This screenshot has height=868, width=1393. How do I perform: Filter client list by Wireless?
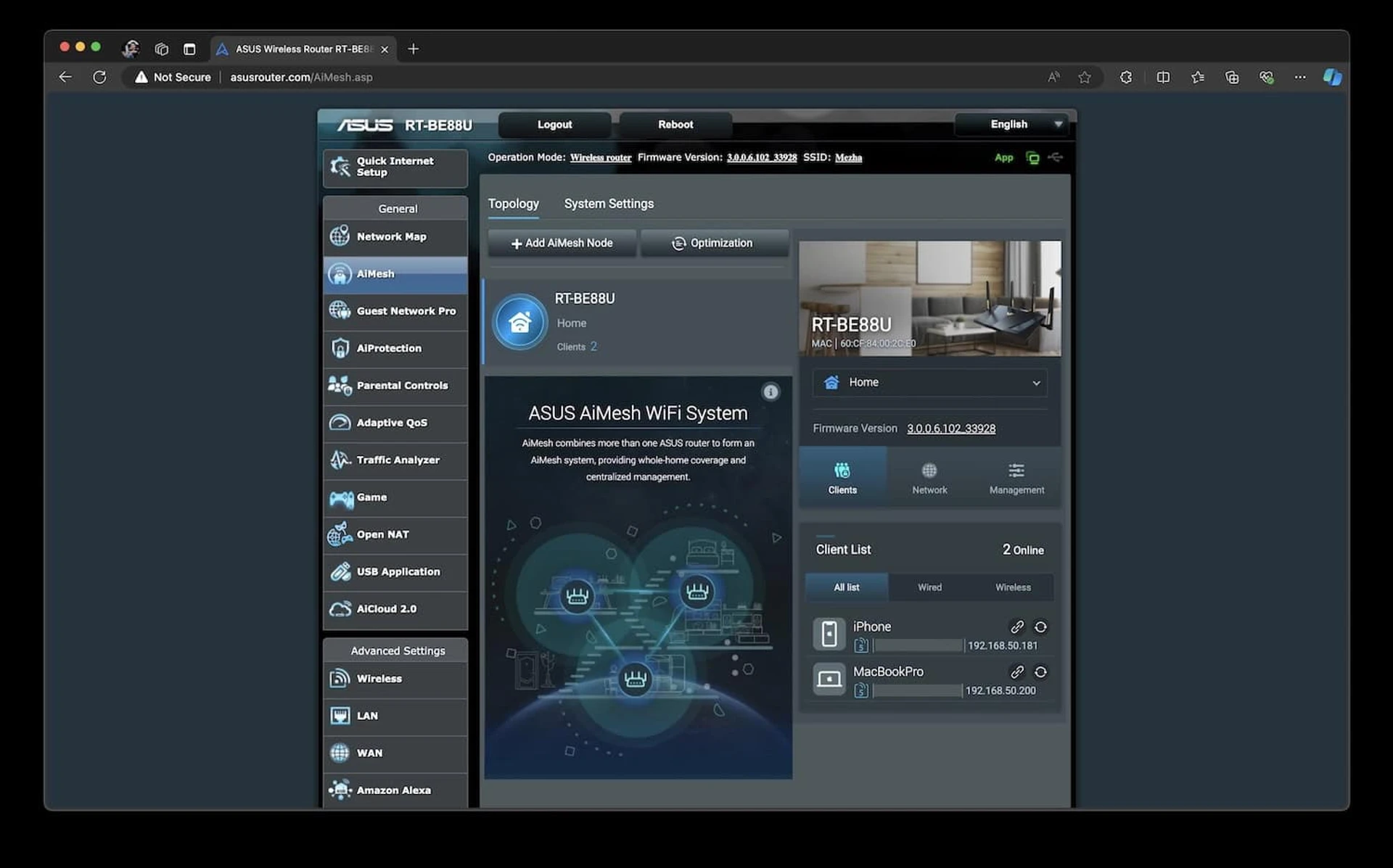pos(1013,587)
